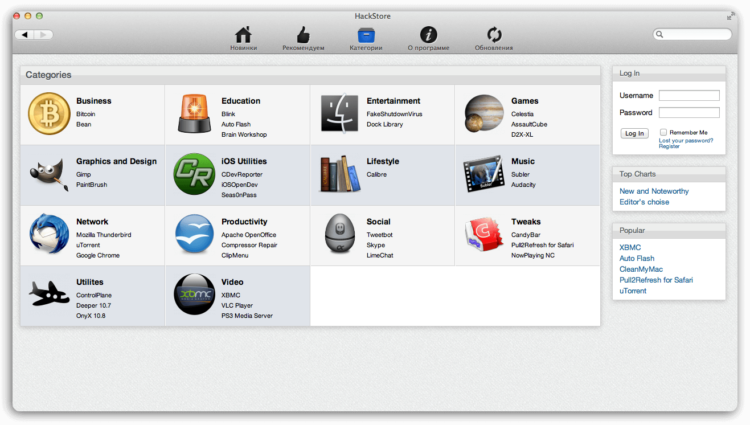Open the Education siren light icon
This screenshot has width=750, height=425.
click(x=194, y=114)
